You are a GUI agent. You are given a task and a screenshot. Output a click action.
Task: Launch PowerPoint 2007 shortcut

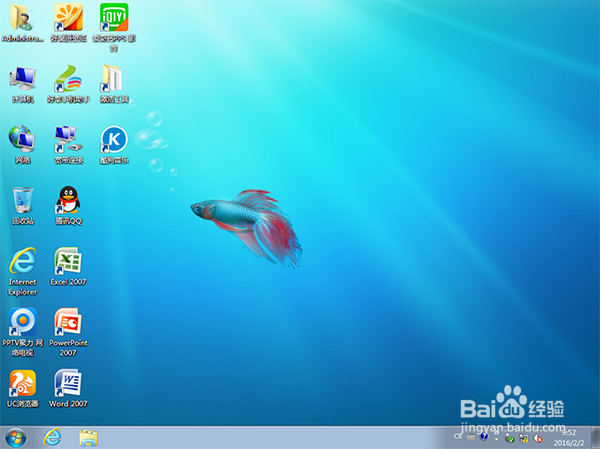coord(68,332)
